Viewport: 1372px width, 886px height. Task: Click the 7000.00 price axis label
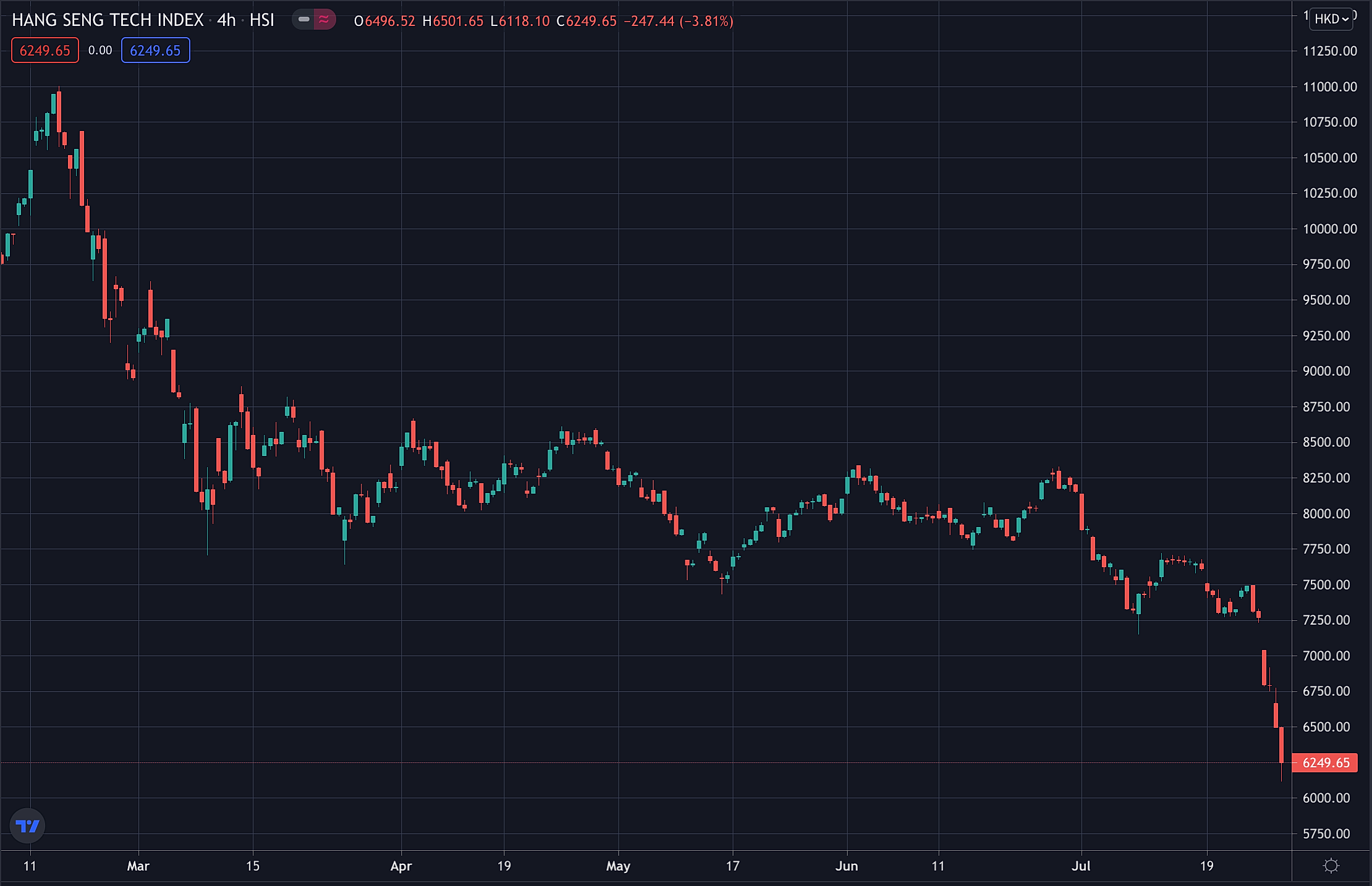1326,656
